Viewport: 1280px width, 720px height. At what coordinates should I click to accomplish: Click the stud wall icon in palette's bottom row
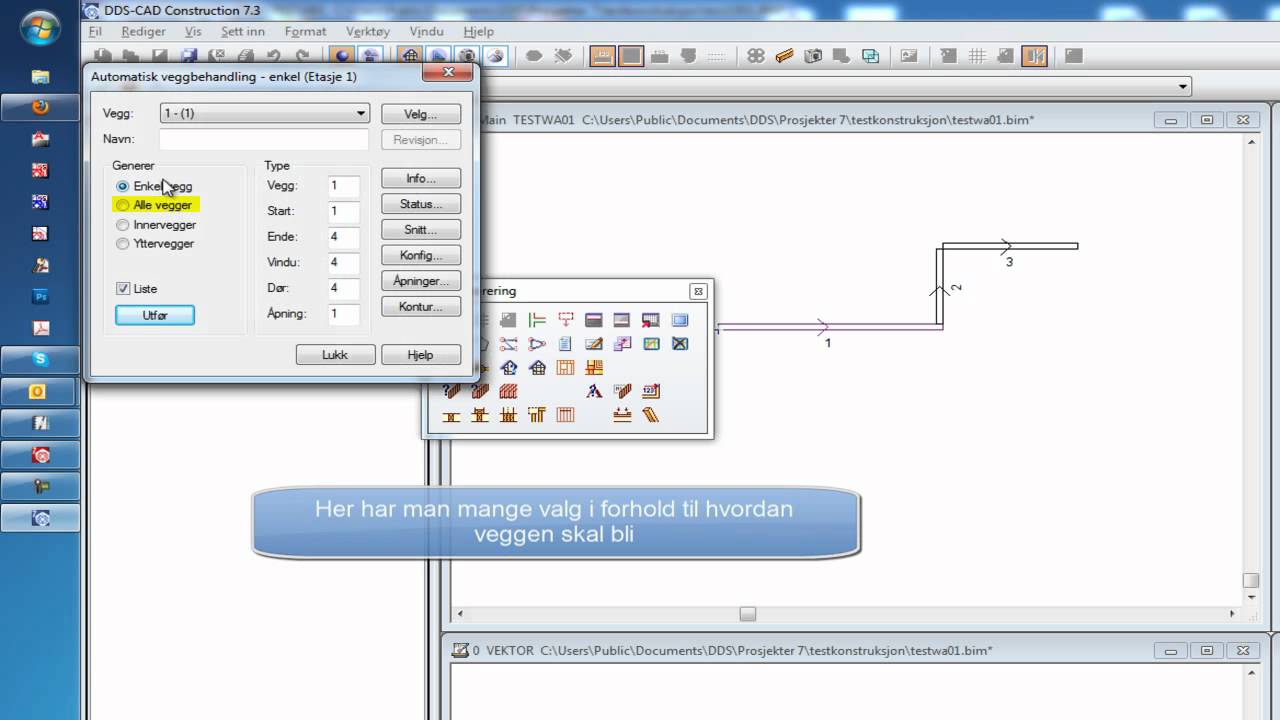(x=566, y=415)
